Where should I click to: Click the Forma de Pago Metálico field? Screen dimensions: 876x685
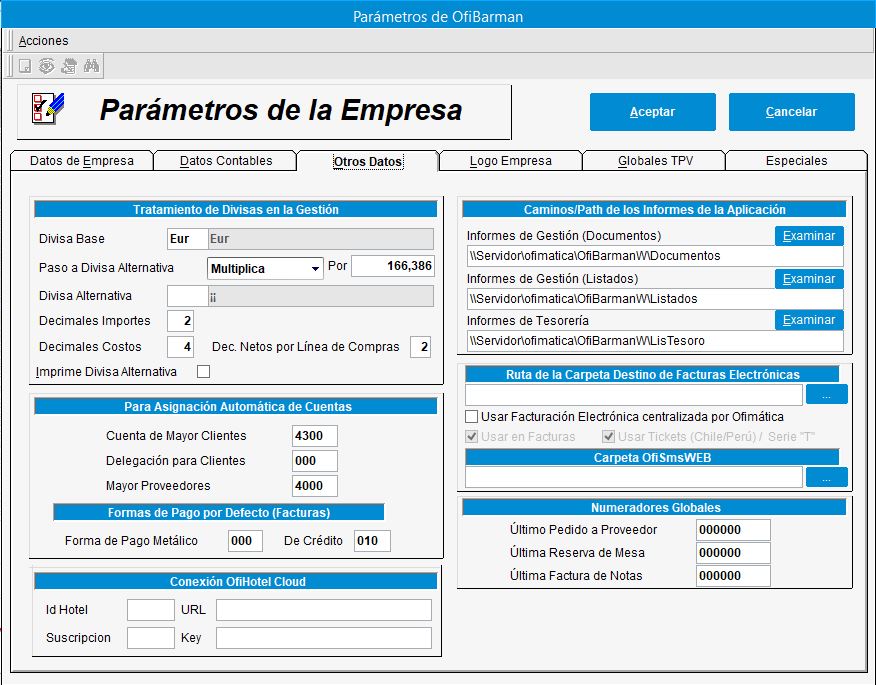click(x=245, y=541)
